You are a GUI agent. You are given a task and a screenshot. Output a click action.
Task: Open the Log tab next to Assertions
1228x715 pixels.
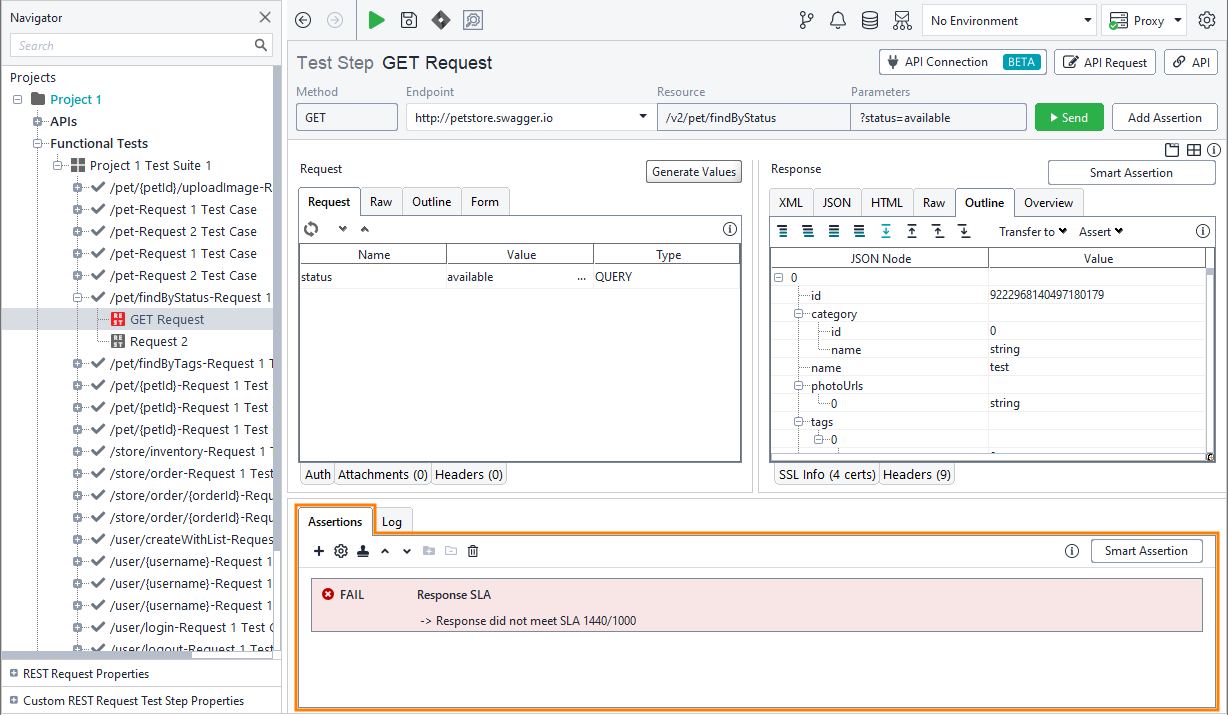click(x=393, y=521)
